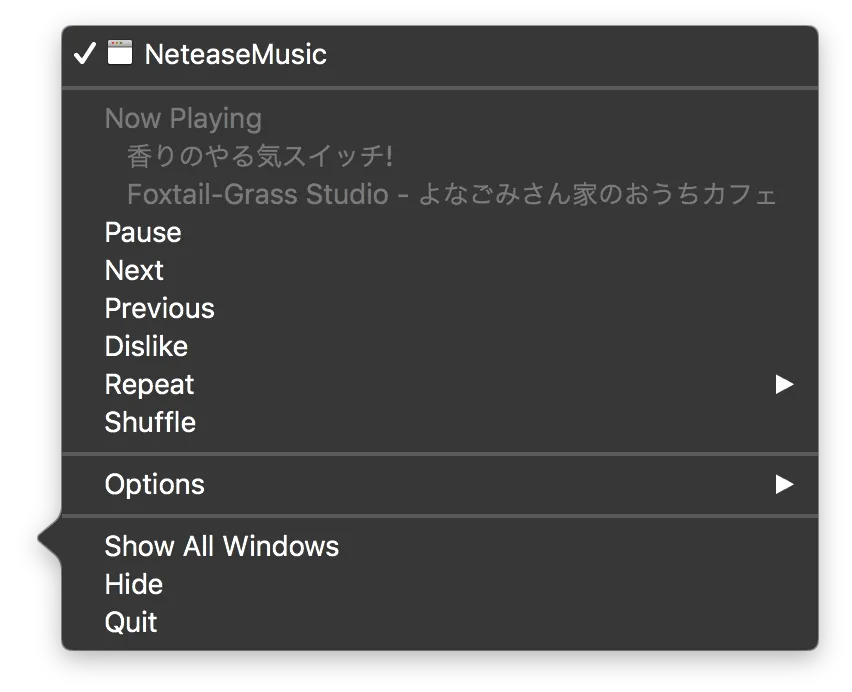Click the Now Playing header label

tap(183, 119)
